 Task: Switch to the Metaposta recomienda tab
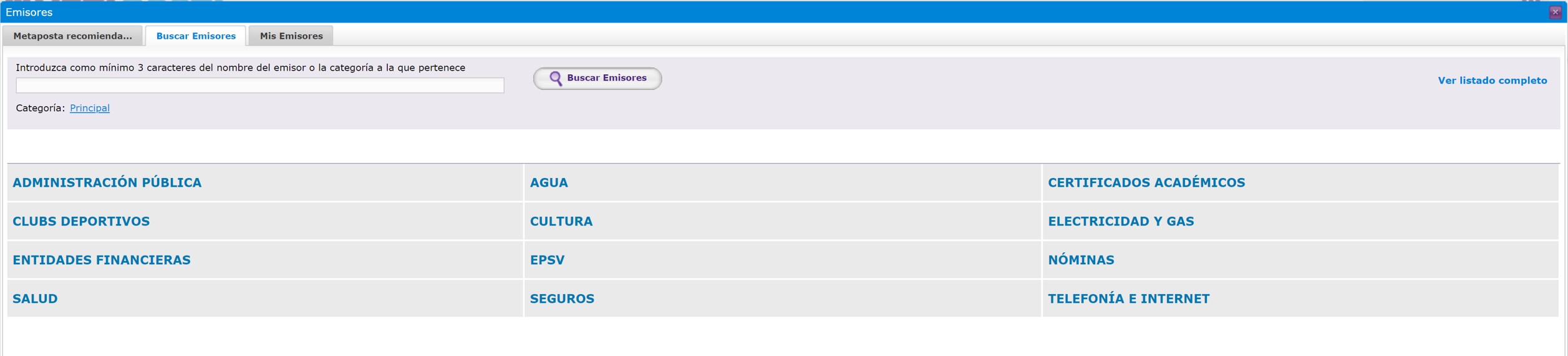point(72,36)
